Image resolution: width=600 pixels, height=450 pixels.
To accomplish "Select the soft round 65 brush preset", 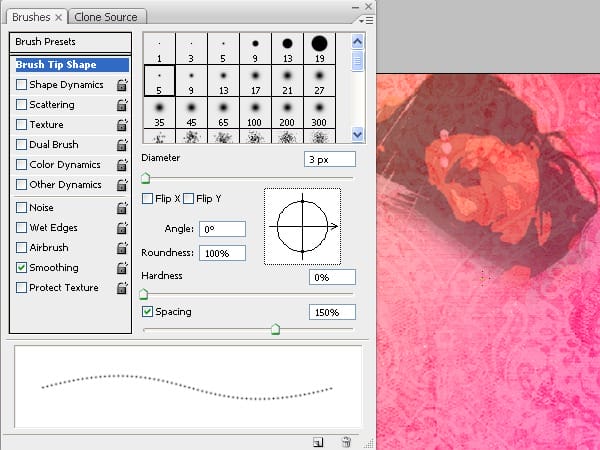I will click(x=223, y=113).
